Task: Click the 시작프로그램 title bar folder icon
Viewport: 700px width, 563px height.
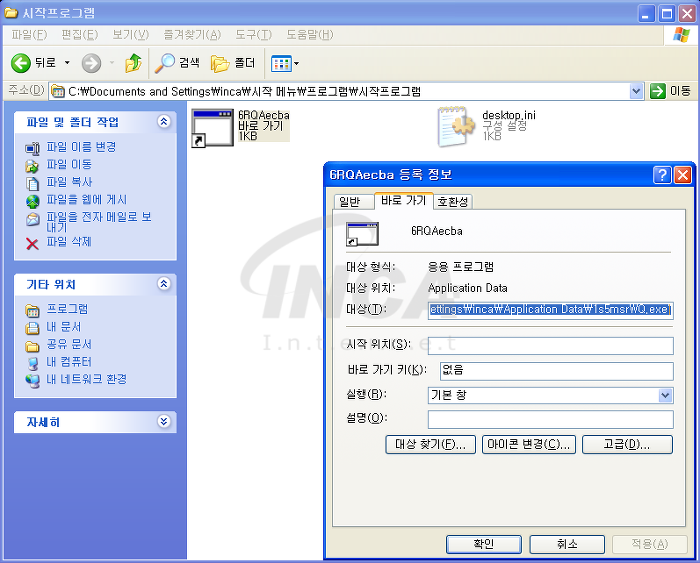Action: pyautogui.click(x=11, y=13)
